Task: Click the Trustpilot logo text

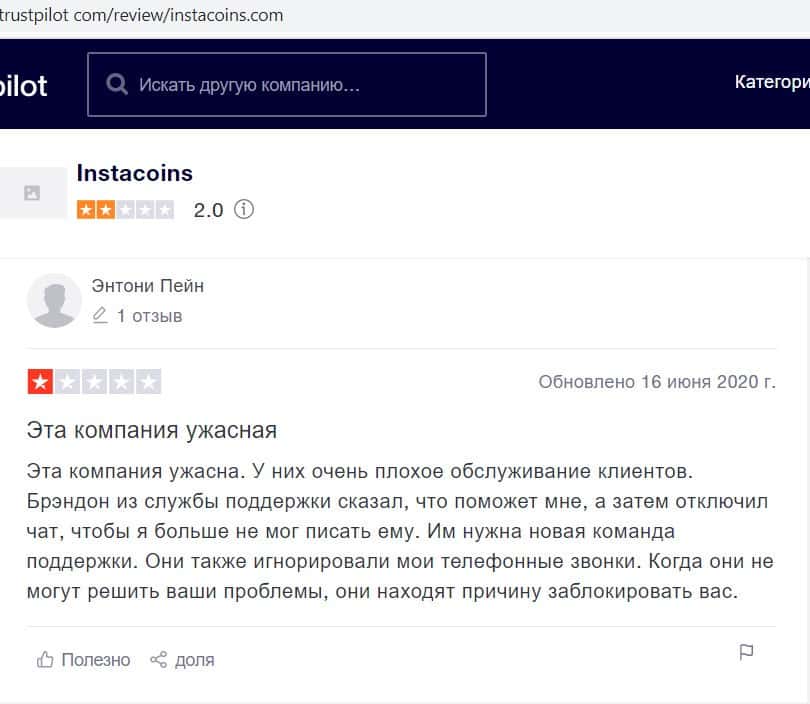Action: [23, 85]
